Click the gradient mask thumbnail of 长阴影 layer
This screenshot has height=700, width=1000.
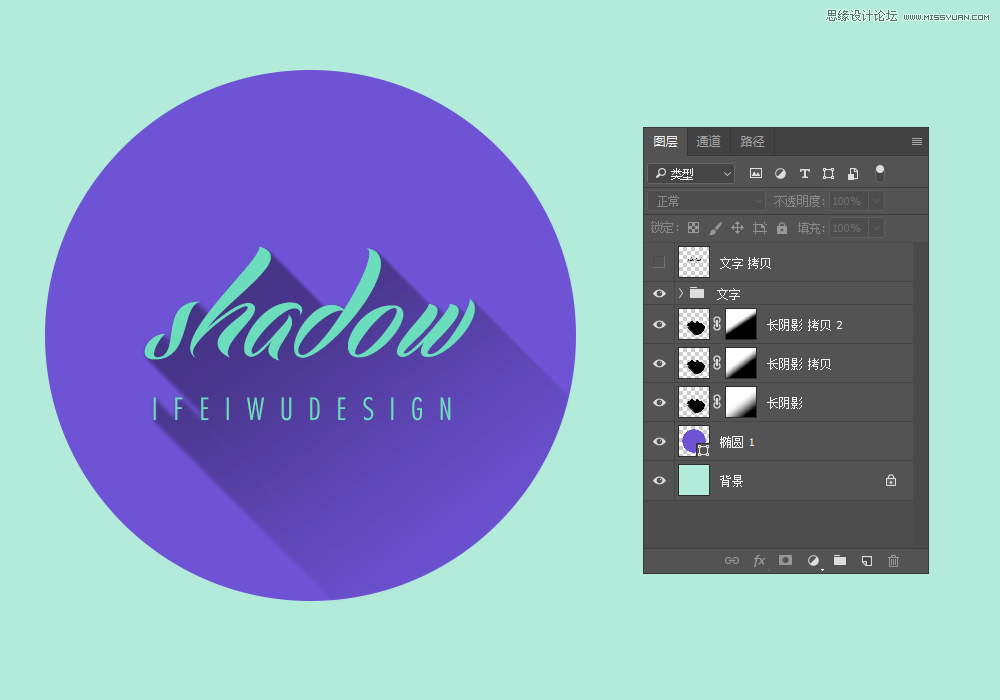(x=741, y=403)
